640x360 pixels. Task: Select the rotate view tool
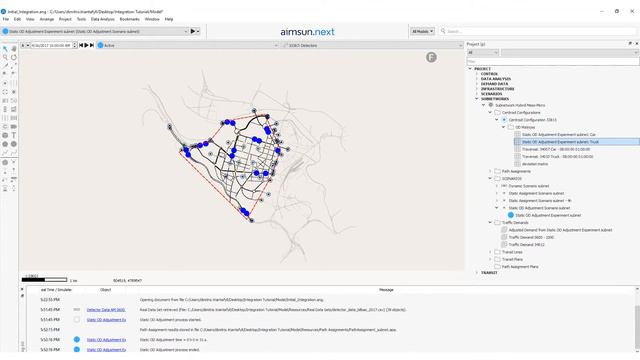pos(14,57)
